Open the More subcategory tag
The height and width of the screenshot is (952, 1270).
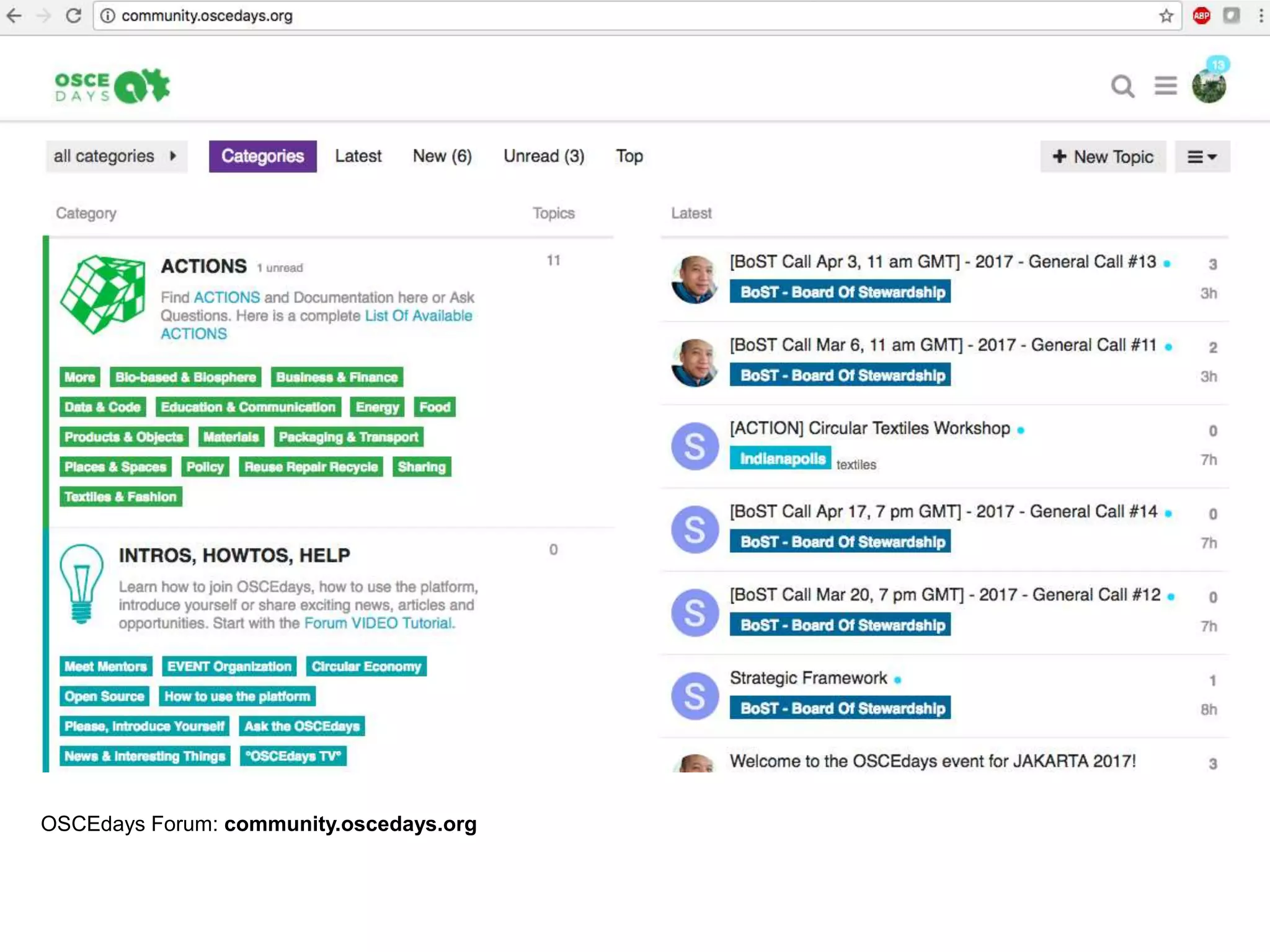pos(80,377)
